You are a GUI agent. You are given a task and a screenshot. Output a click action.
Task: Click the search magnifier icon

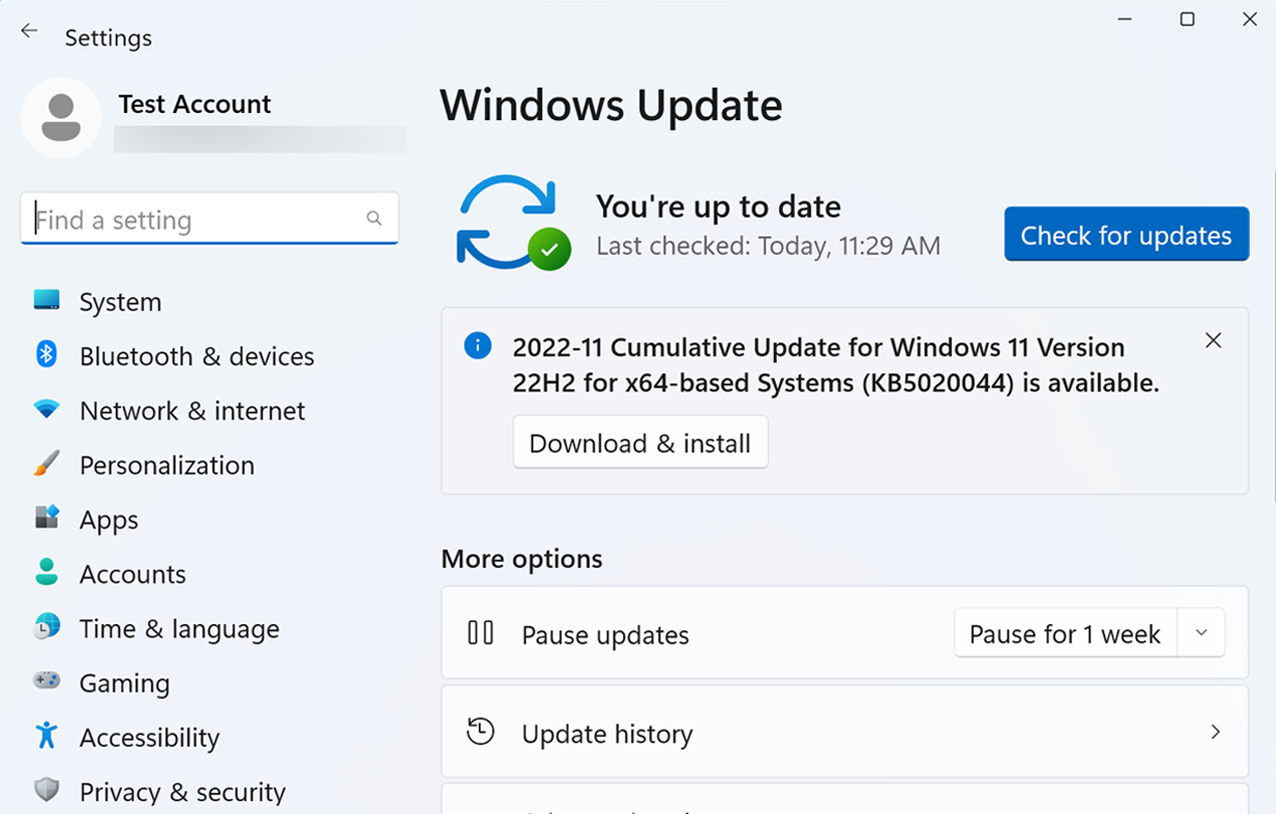tap(374, 218)
